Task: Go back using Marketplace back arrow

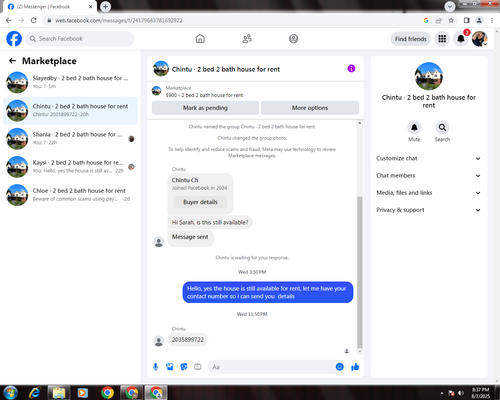Action: tap(12, 61)
